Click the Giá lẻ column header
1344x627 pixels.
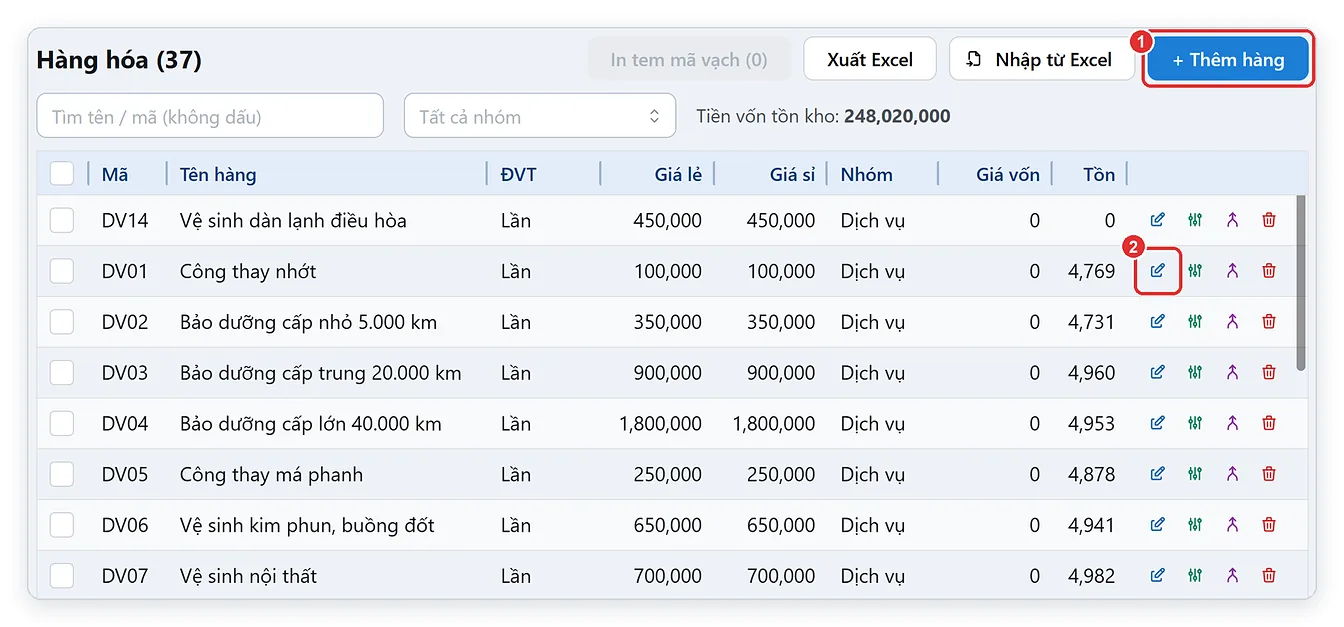point(678,174)
